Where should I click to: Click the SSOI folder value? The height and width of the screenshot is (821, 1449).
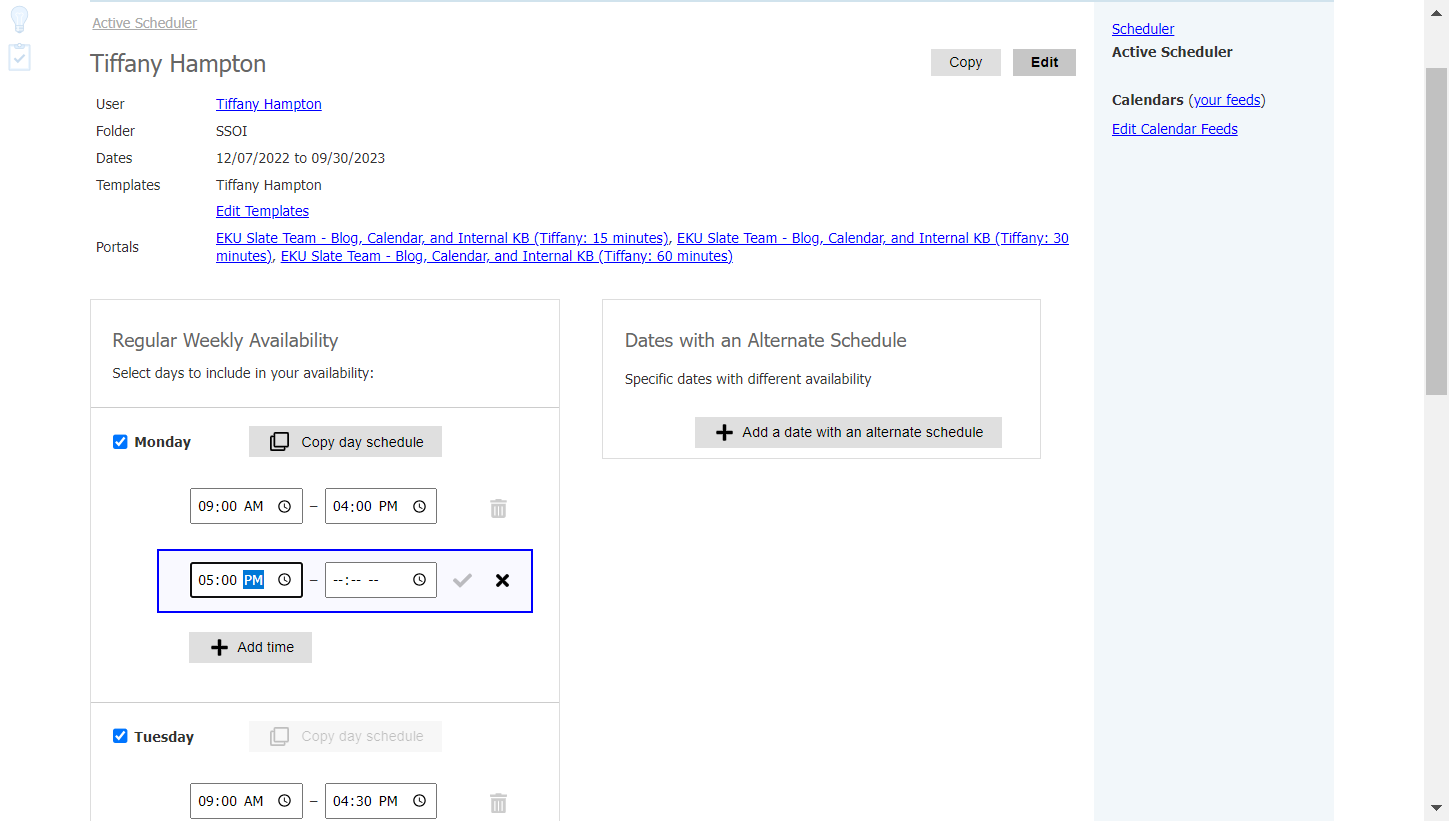pyautogui.click(x=231, y=131)
